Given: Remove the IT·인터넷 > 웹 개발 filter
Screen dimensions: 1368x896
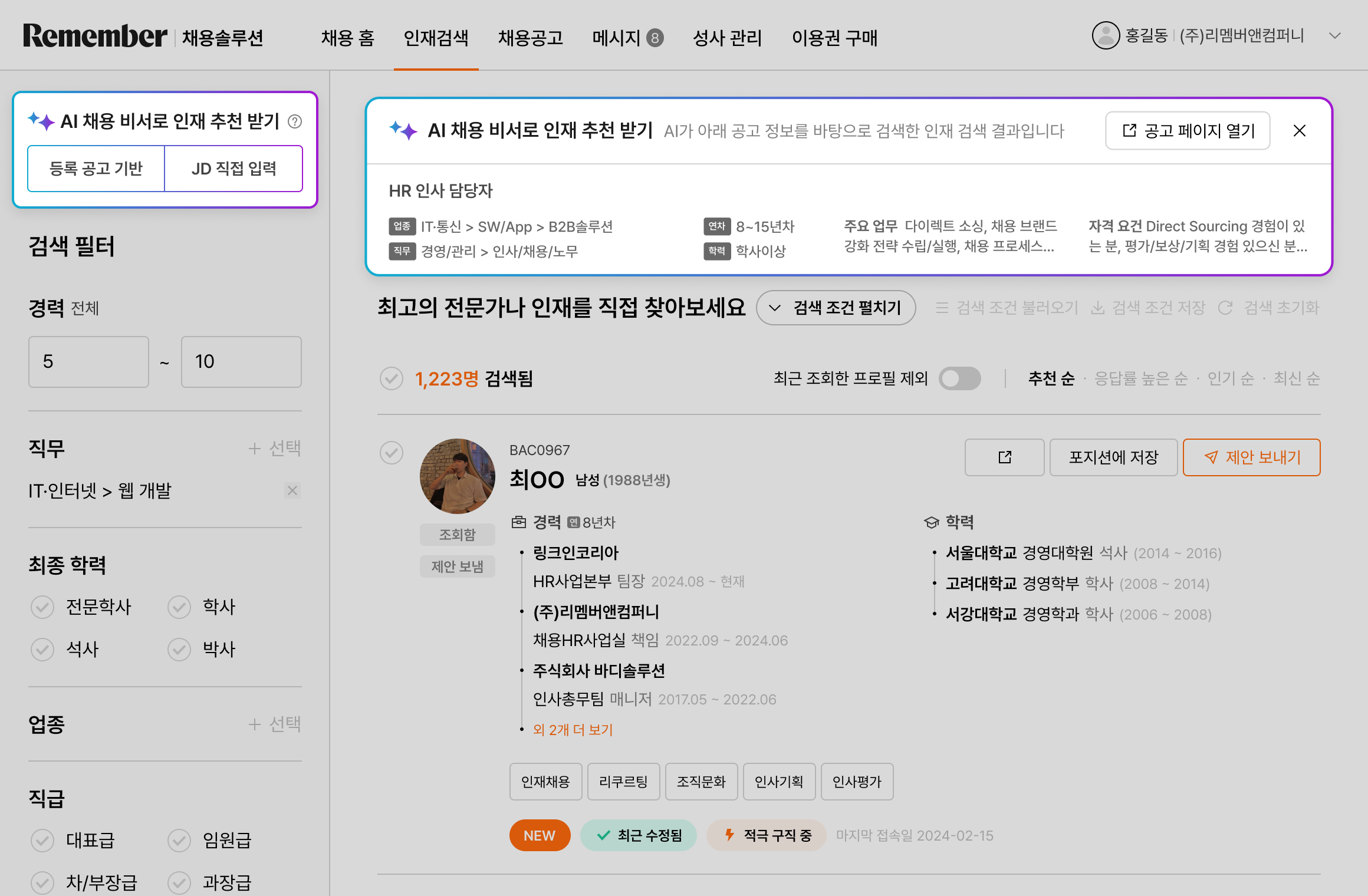Looking at the screenshot, I should click(x=292, y=490).
